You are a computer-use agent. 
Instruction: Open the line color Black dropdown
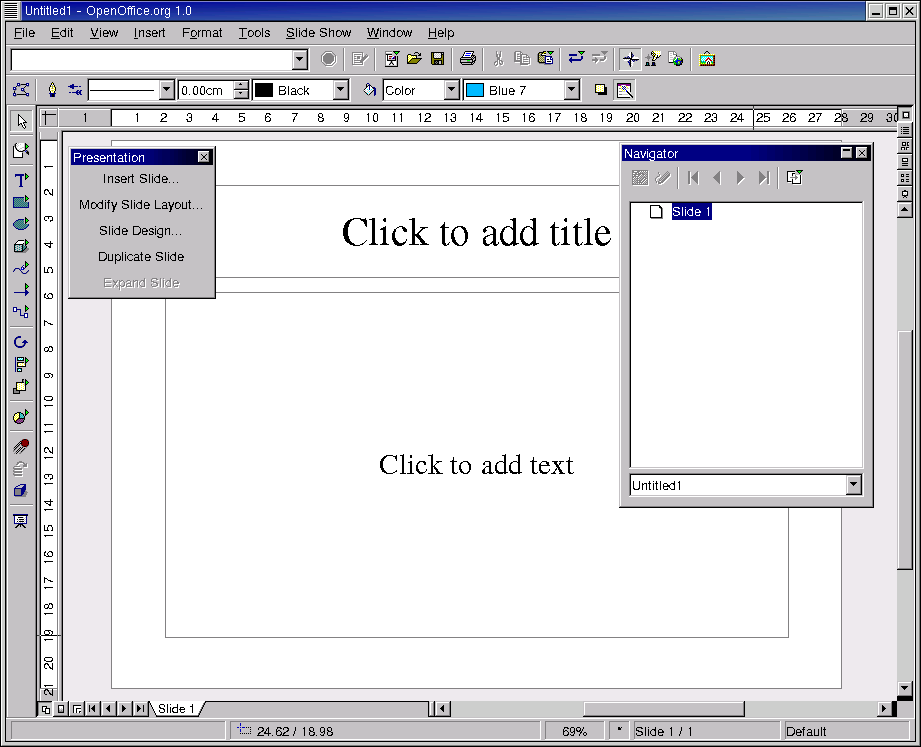(340, 90)
